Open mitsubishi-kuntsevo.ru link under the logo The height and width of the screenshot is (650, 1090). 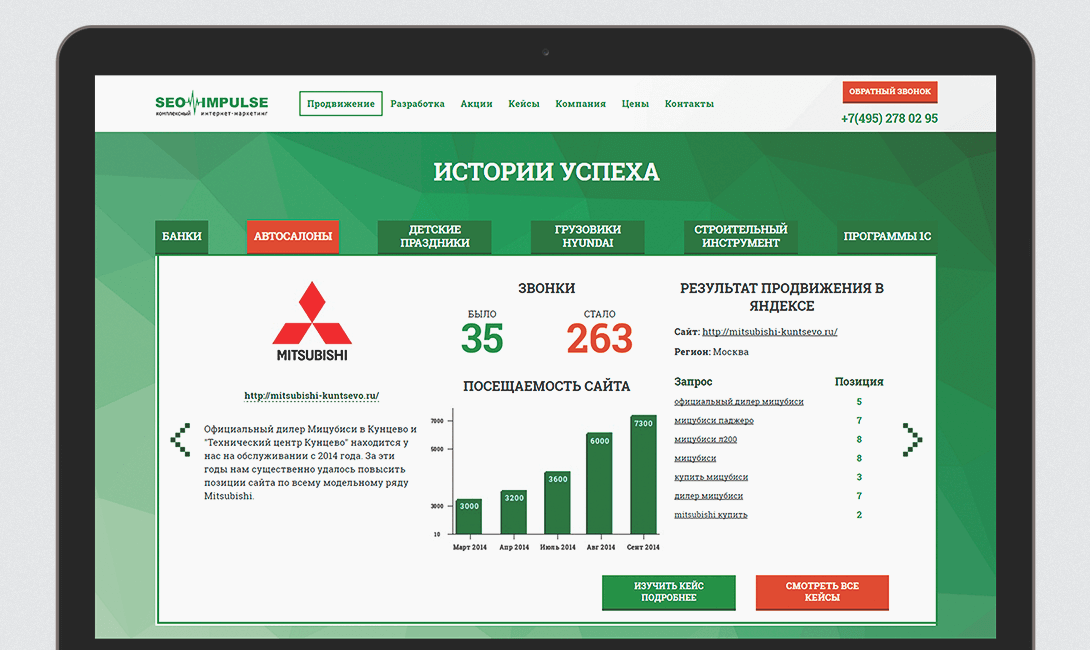coord(311,396)
